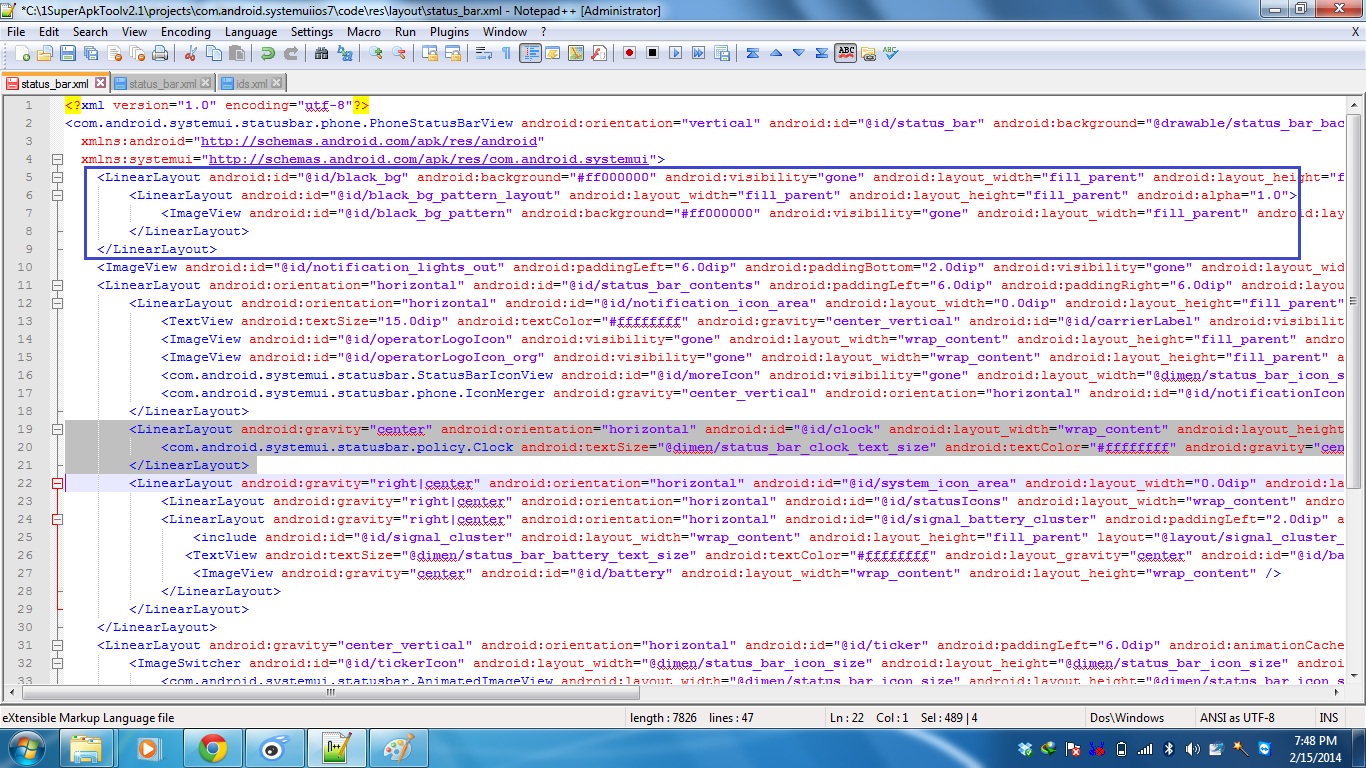Print the document using printer icon

[160, 53]
